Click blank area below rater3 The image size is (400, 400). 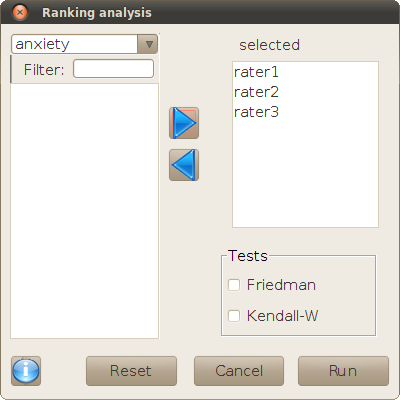pyautogui.click(x=305, y=174)
